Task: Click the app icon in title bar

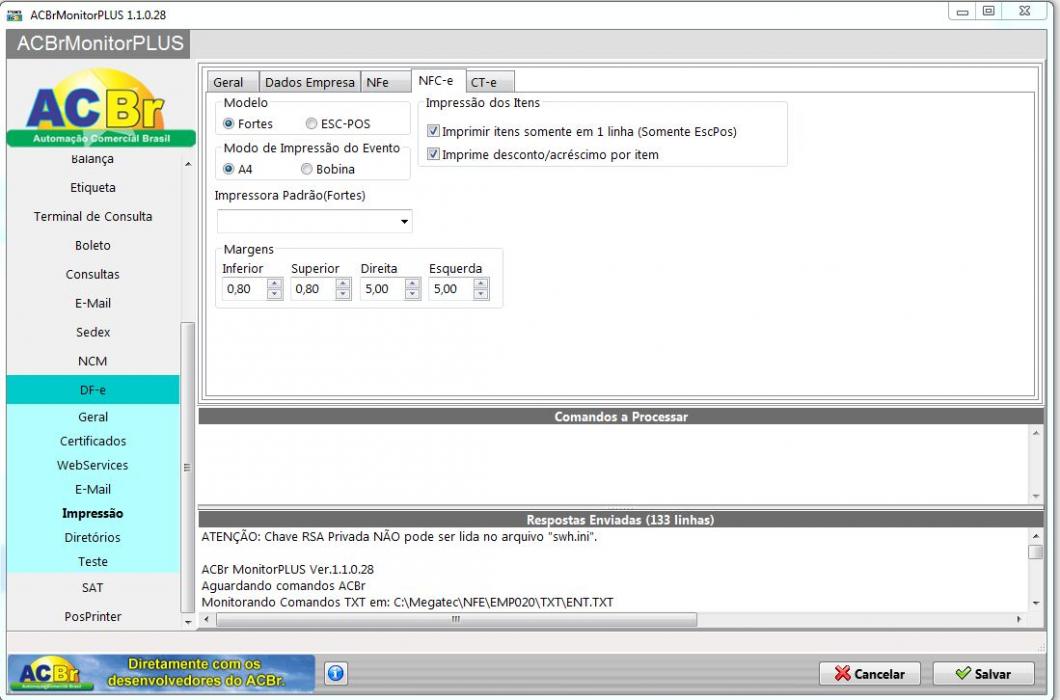Action: click(x=14, y=15)
